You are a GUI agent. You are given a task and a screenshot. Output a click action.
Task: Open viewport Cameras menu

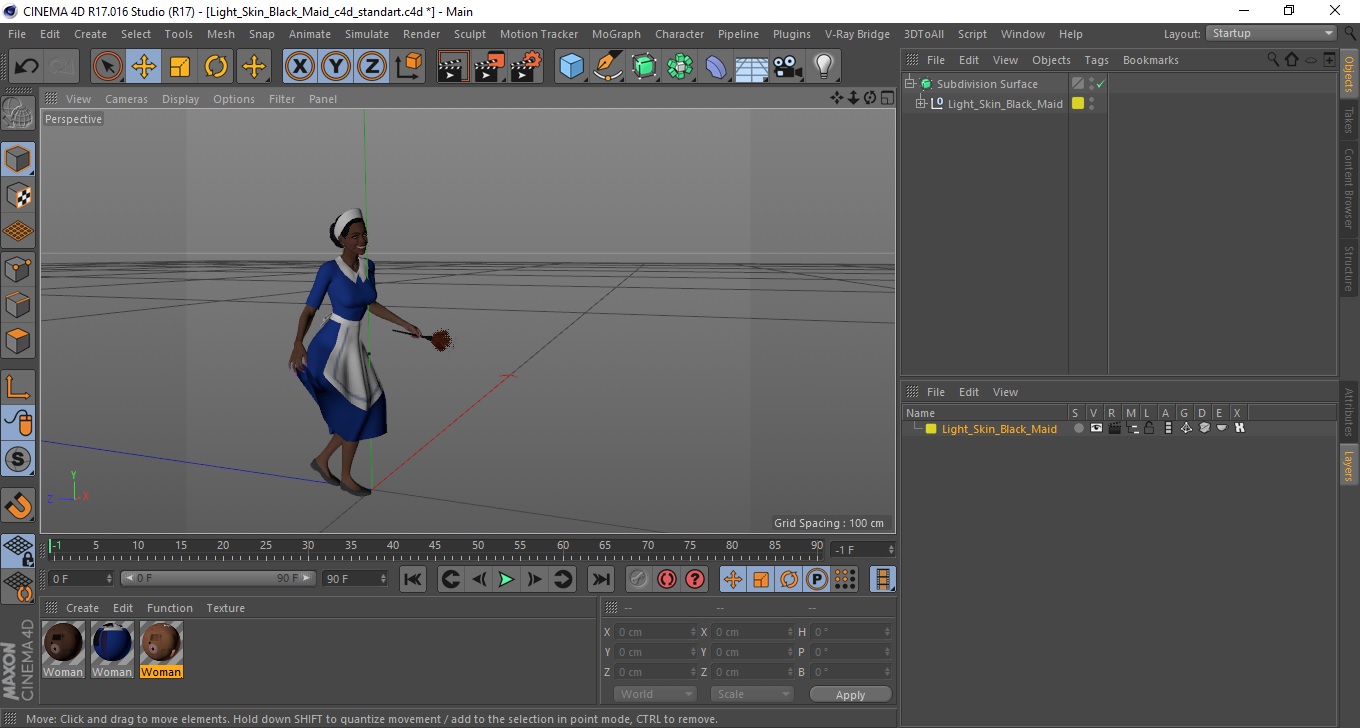[x=126, y=99]
